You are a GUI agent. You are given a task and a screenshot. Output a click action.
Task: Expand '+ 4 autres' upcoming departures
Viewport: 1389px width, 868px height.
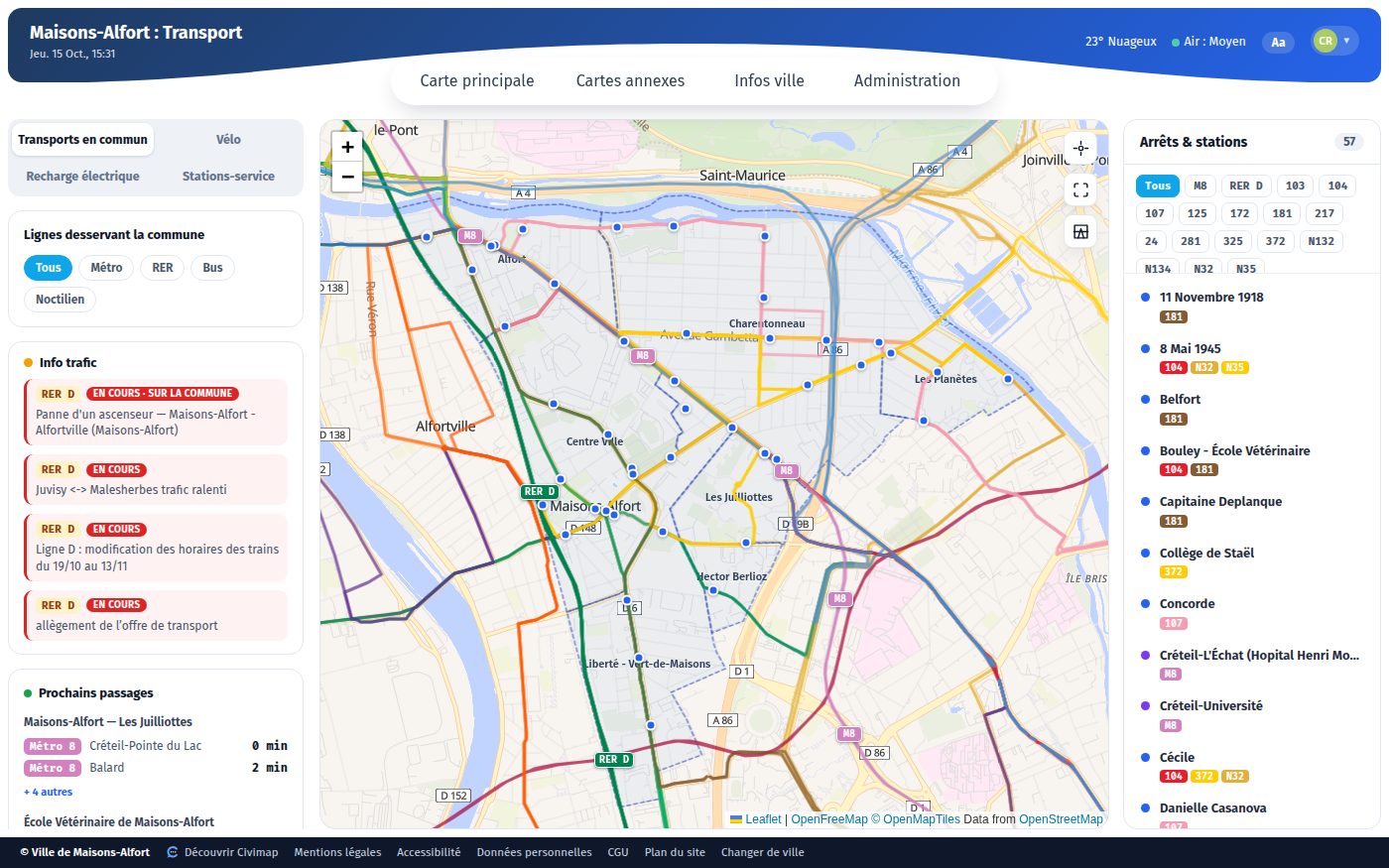[x=48, y=792]
